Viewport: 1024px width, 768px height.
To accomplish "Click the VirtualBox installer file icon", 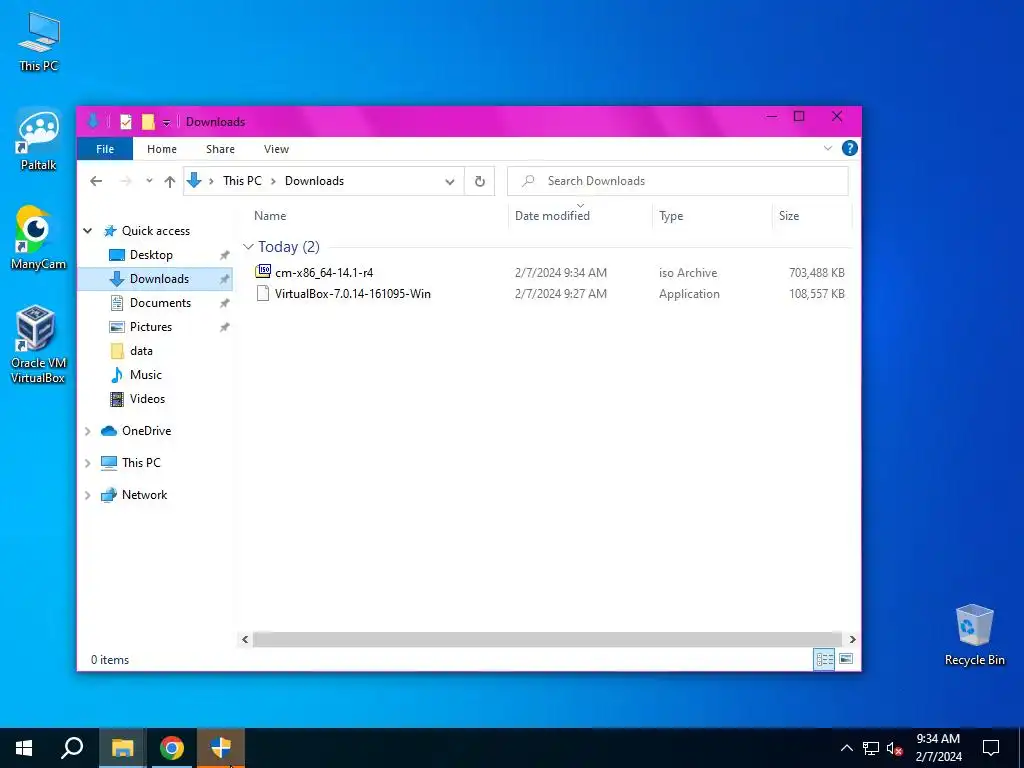I will (x=263, y=293).
